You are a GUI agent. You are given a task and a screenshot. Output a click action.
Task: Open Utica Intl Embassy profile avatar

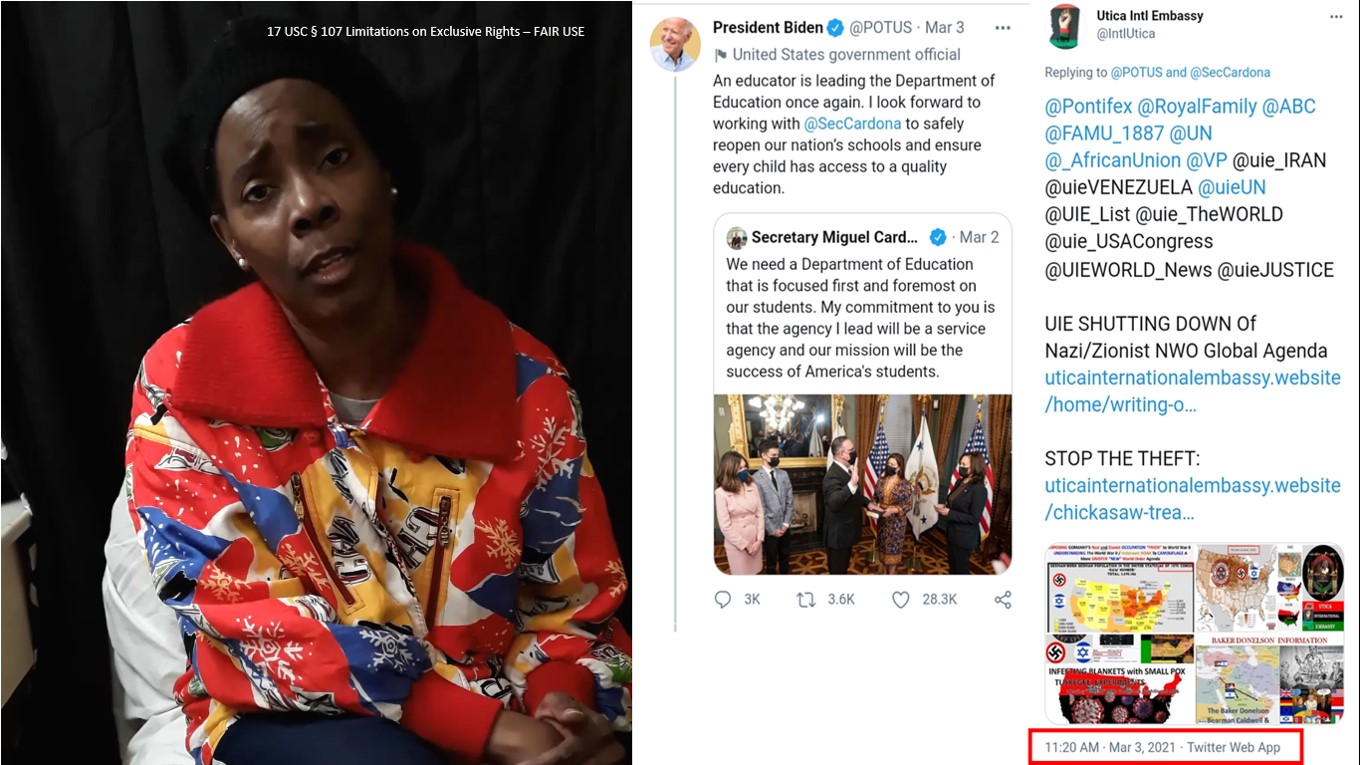(x=1066, y=26)
